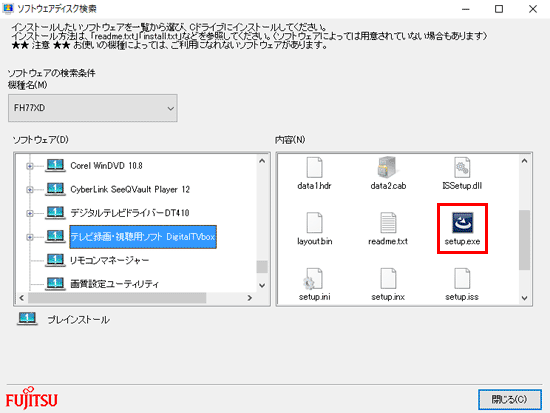The width and height of the screenshot is (550, 413).
Task: Click the デジタルテレビドライバー DT410 laptop icon
Action: pyautogui.click(x=55, y=213)
